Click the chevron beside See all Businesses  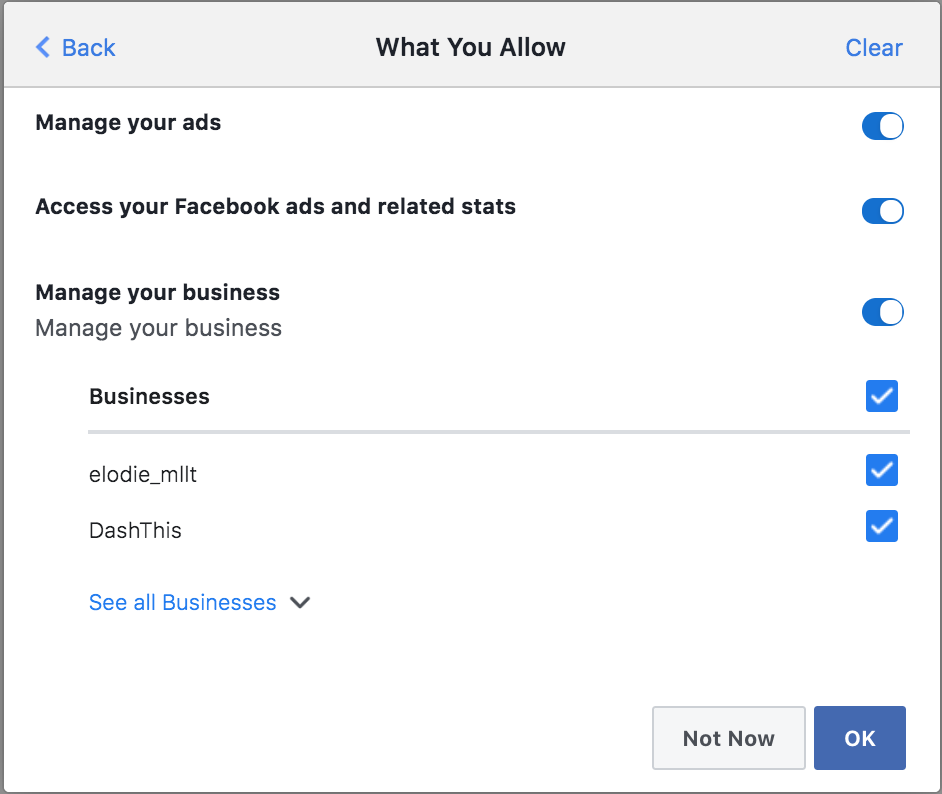[x=300, y=602]
